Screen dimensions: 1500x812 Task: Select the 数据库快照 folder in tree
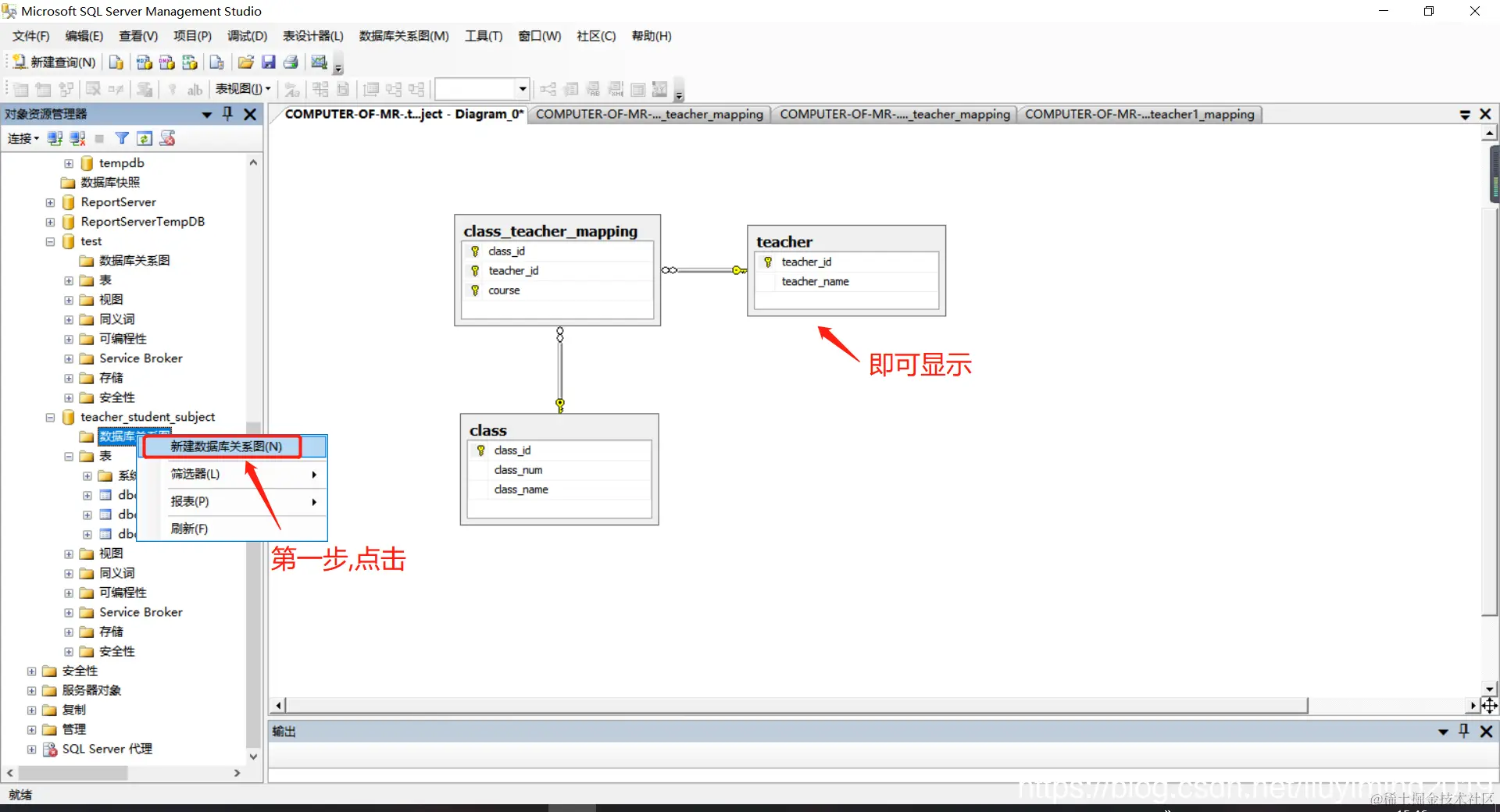pyautogui.click(x=110, y=183)
